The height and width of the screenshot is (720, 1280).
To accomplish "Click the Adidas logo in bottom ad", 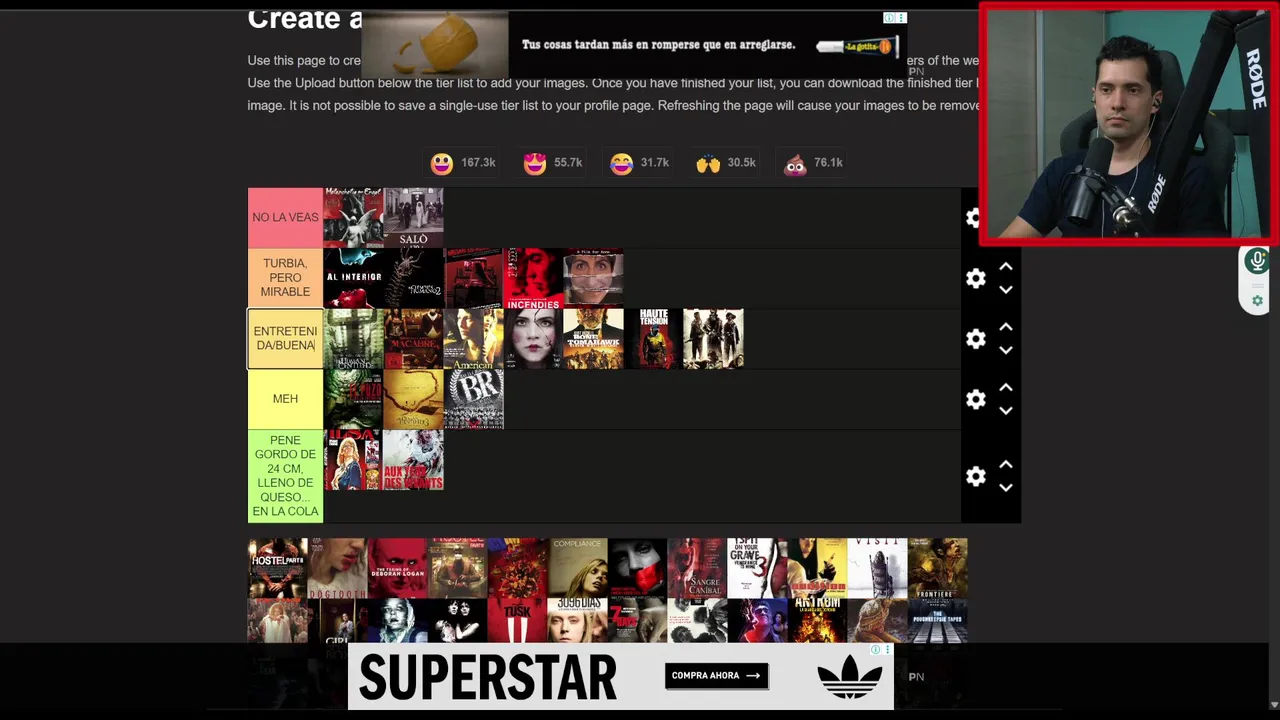I will (850, 676).
